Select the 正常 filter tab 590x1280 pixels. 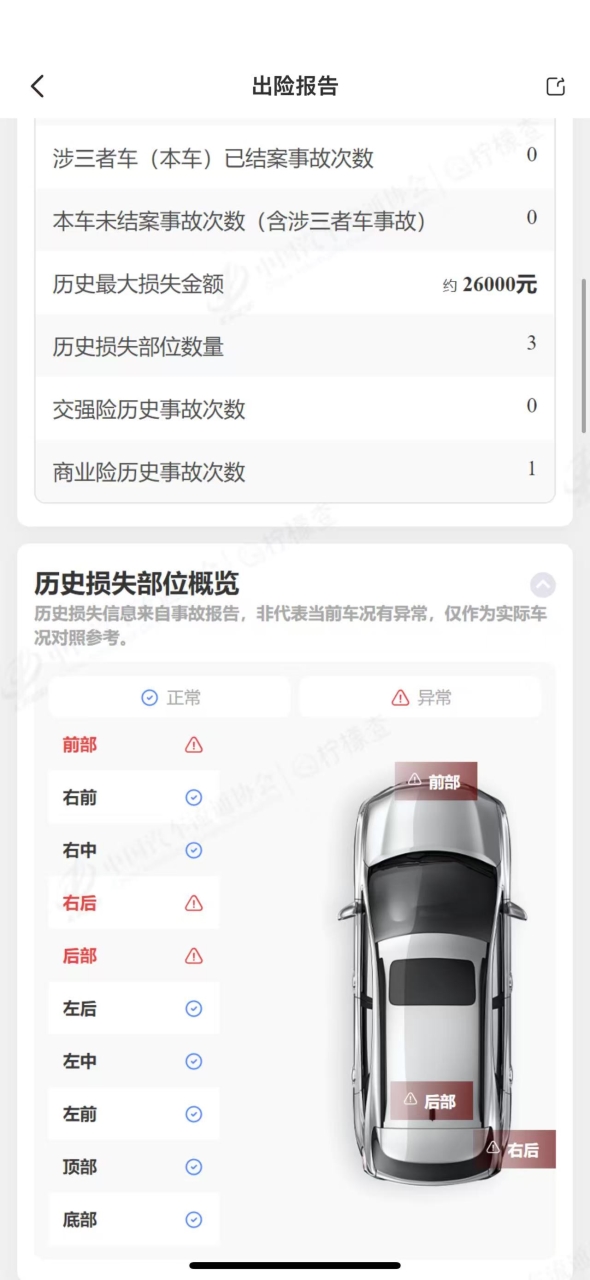170,698
